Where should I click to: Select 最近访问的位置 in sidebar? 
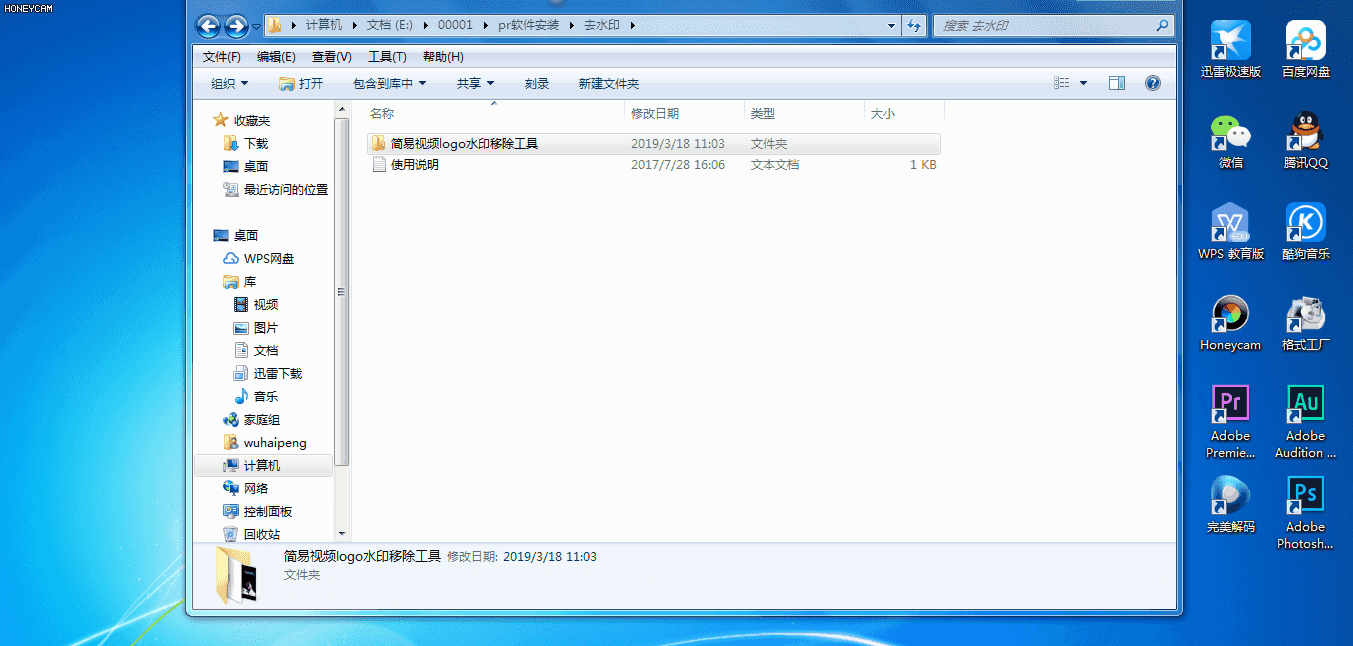point(275,189)
